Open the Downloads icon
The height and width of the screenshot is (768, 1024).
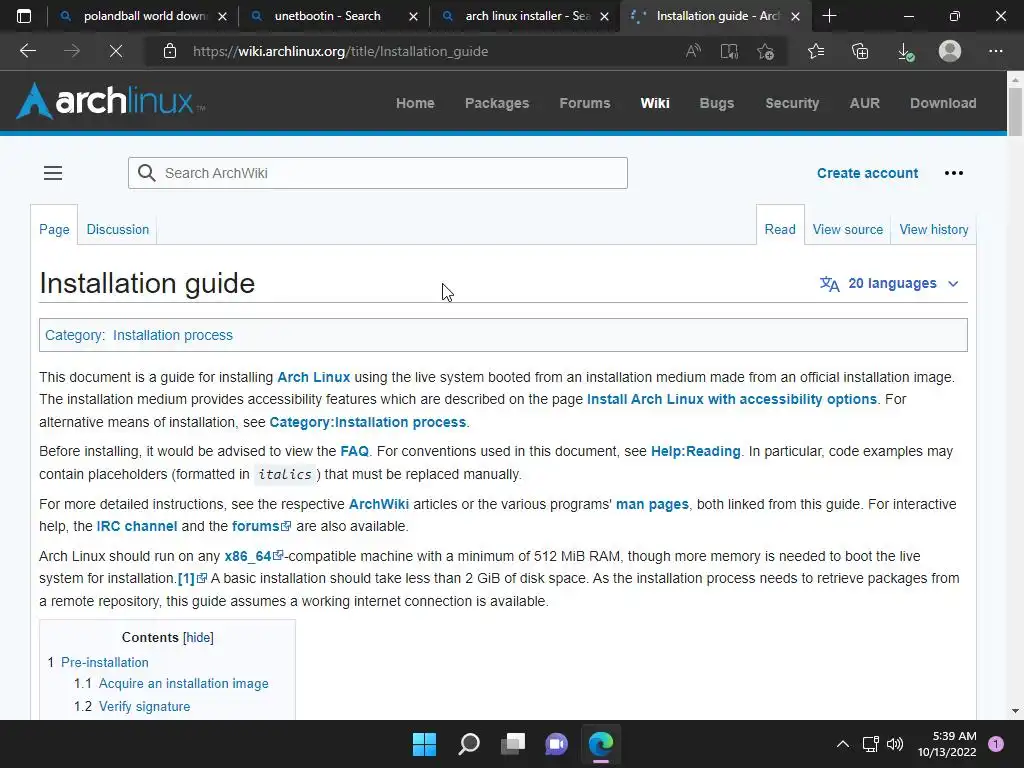tap(905, 52)
